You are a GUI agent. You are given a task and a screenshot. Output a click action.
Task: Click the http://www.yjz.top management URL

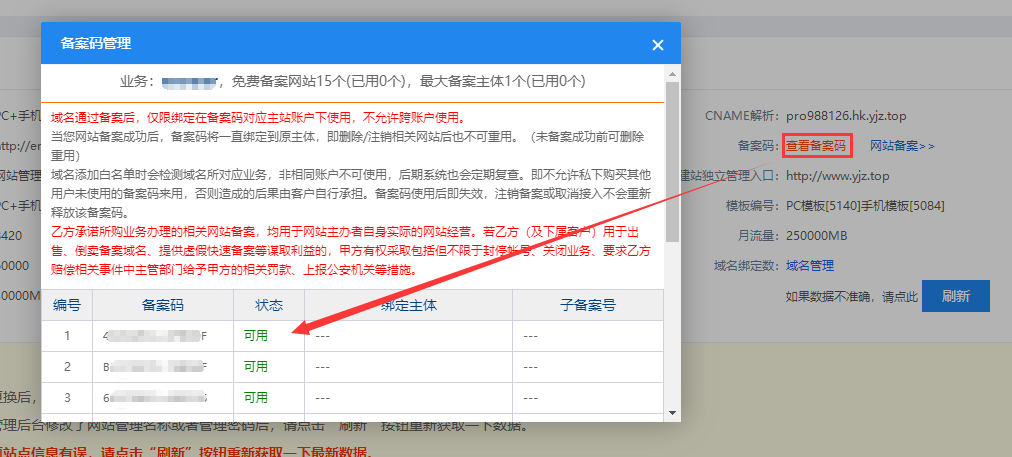point(837,176)
